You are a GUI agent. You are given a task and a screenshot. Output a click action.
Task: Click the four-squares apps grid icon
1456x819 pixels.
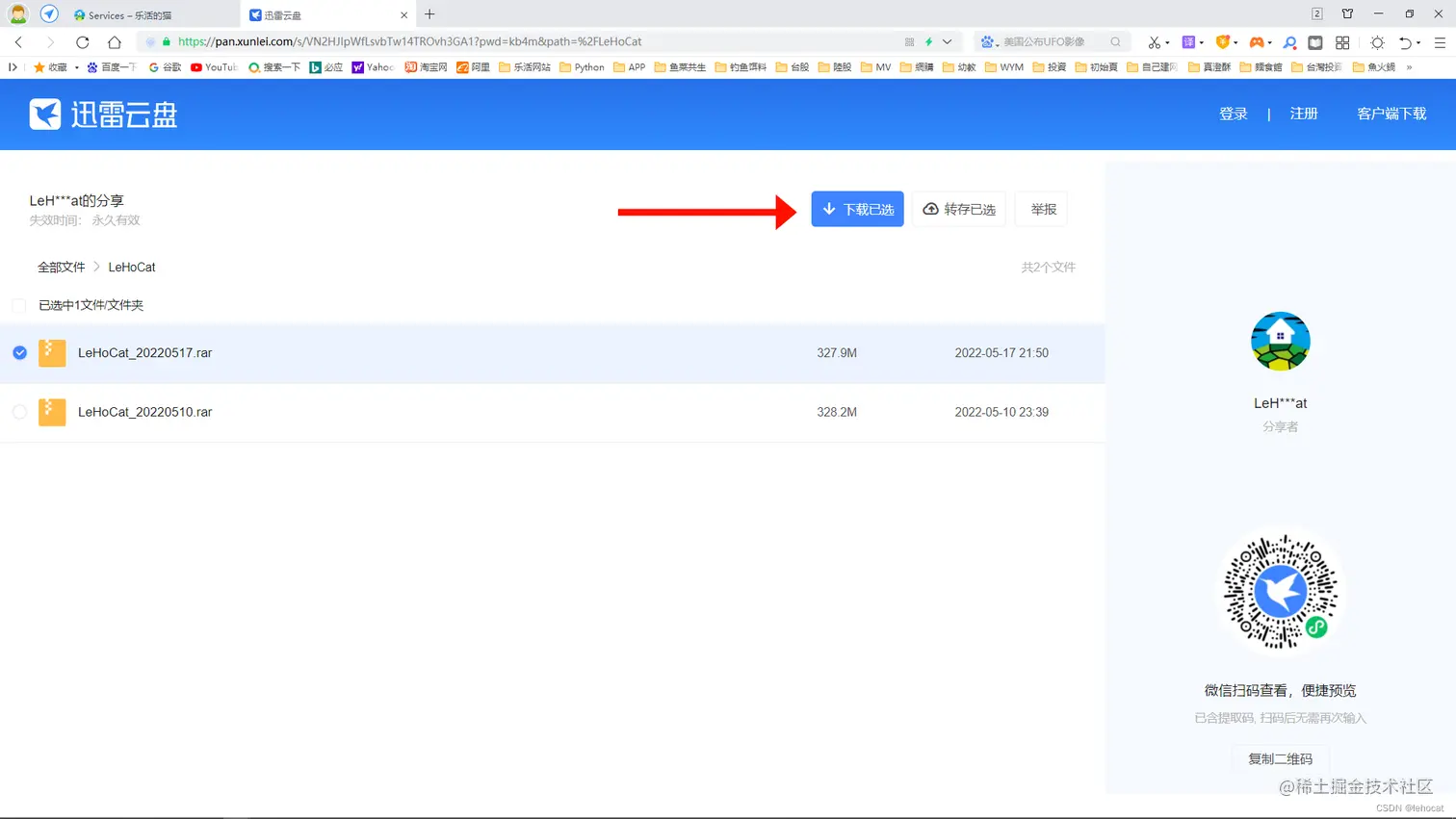pyautogui.click(x=1342, y=42)
